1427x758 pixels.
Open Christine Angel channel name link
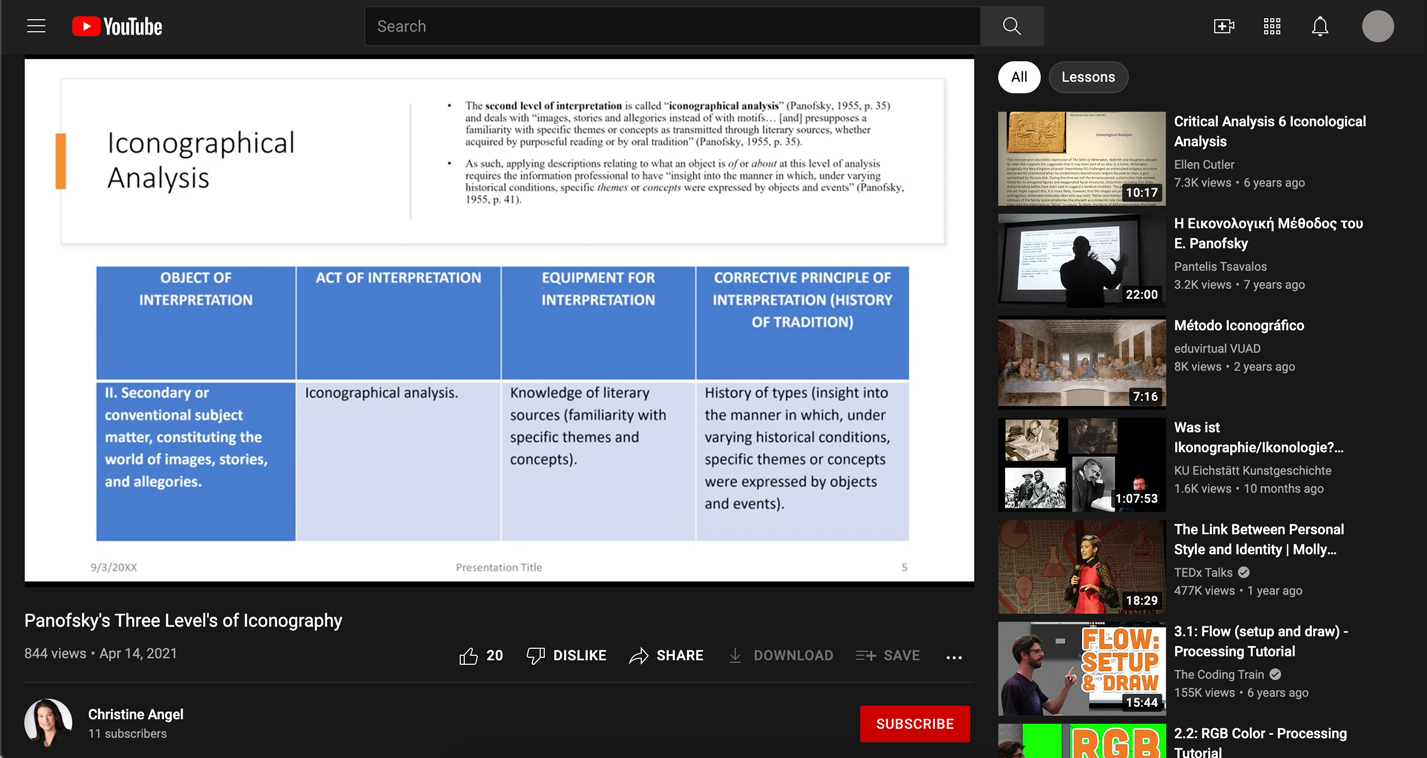click(x=136, y=714)
